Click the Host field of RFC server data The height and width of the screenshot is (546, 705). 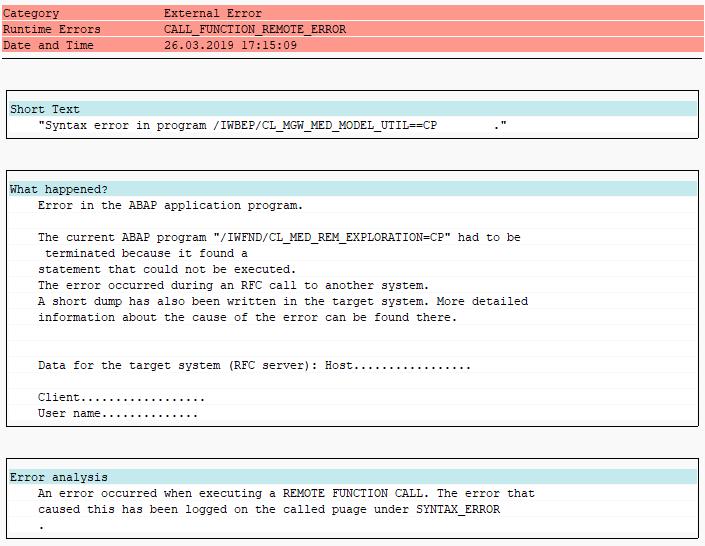click(x=398, y=365)
